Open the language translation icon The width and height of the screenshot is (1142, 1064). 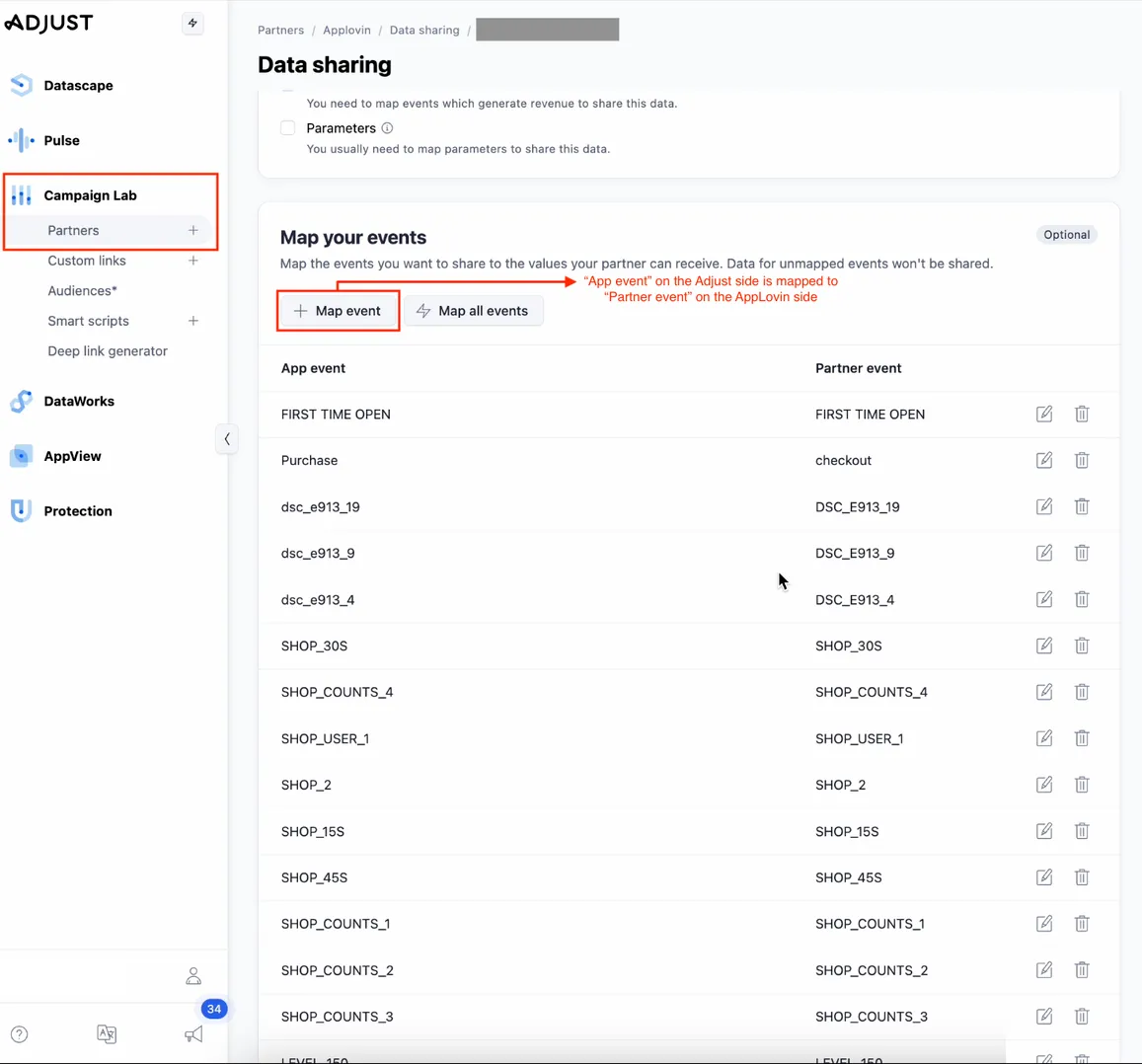107,1033
